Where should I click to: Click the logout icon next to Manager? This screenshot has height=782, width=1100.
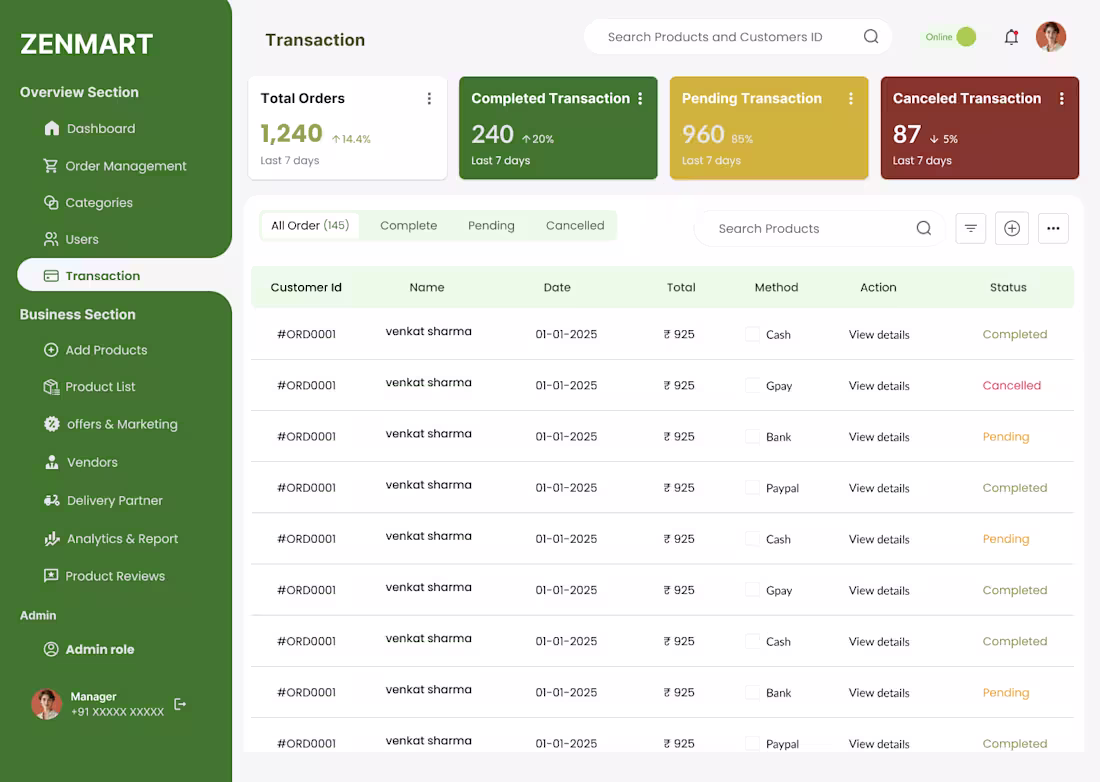(180, 704)
